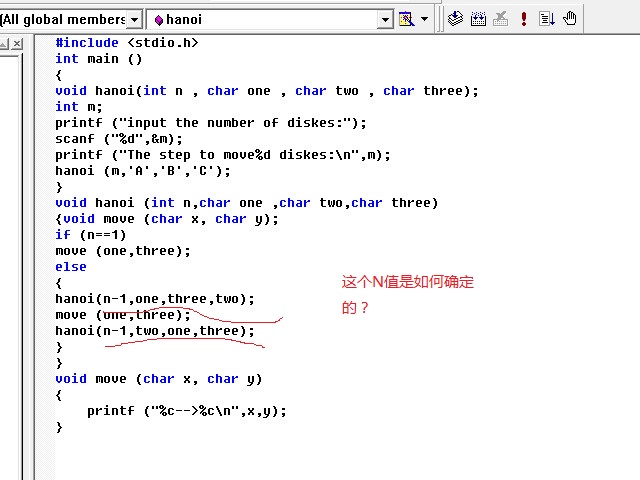
Task: Click the int main () line
Action: pos(98,58)
